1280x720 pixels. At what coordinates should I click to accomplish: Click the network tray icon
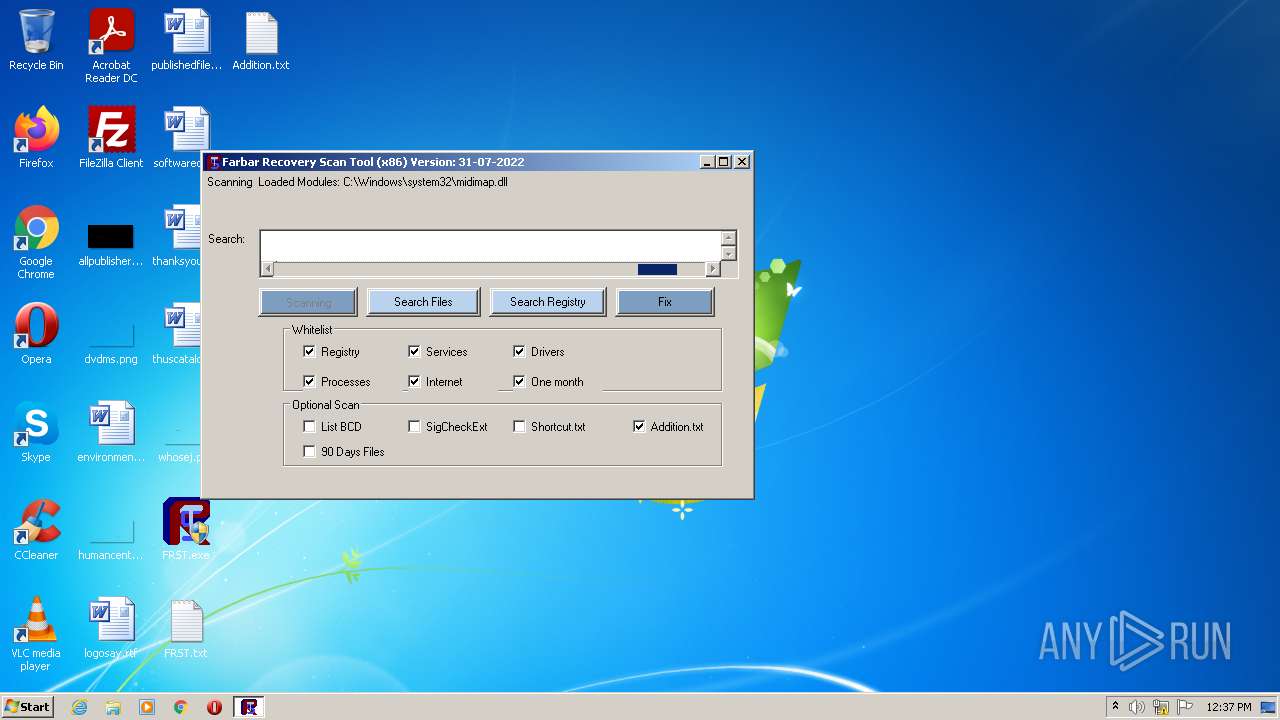tap(1161, 707)
